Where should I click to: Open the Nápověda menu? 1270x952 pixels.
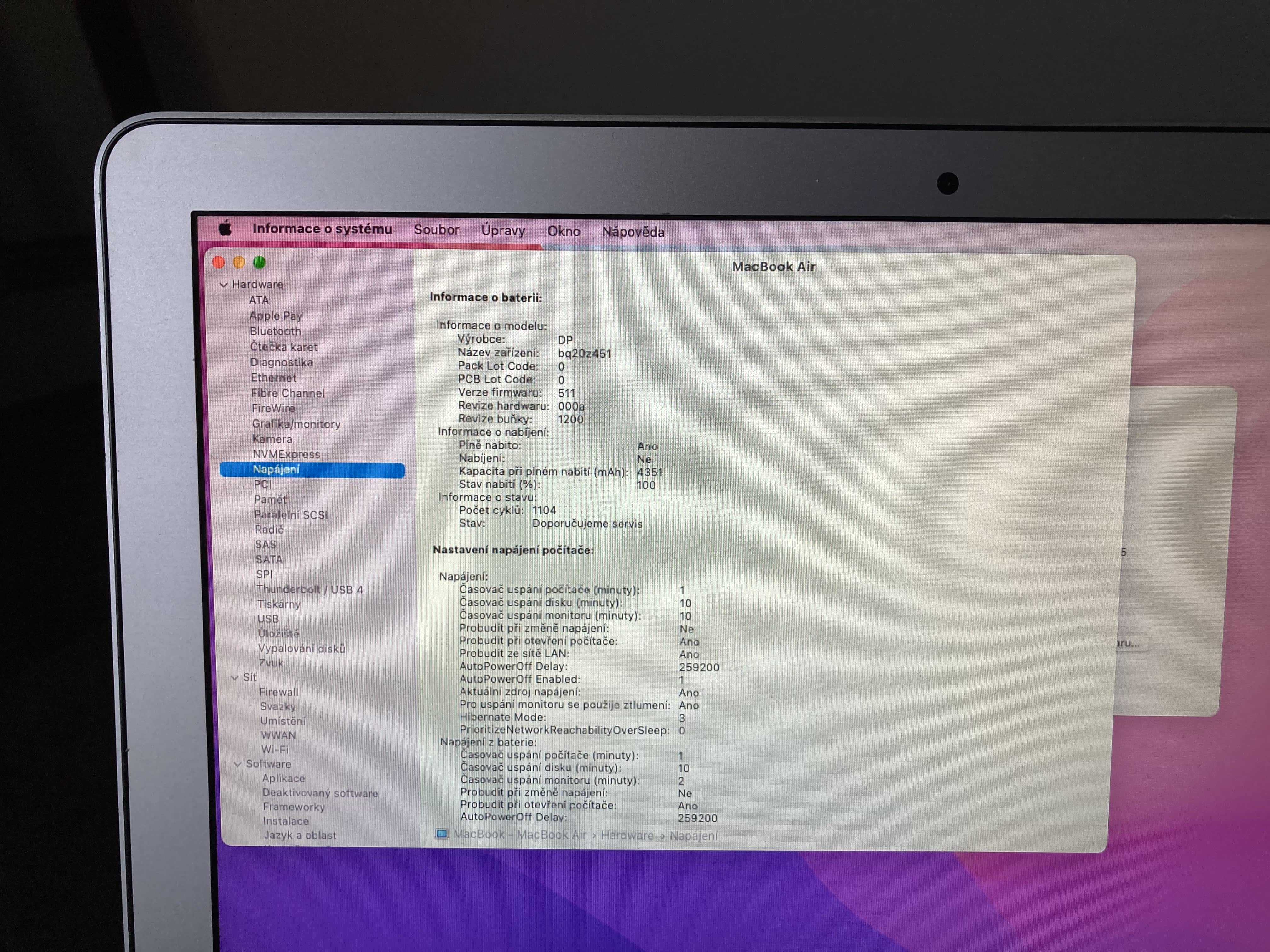click(633, 232)
